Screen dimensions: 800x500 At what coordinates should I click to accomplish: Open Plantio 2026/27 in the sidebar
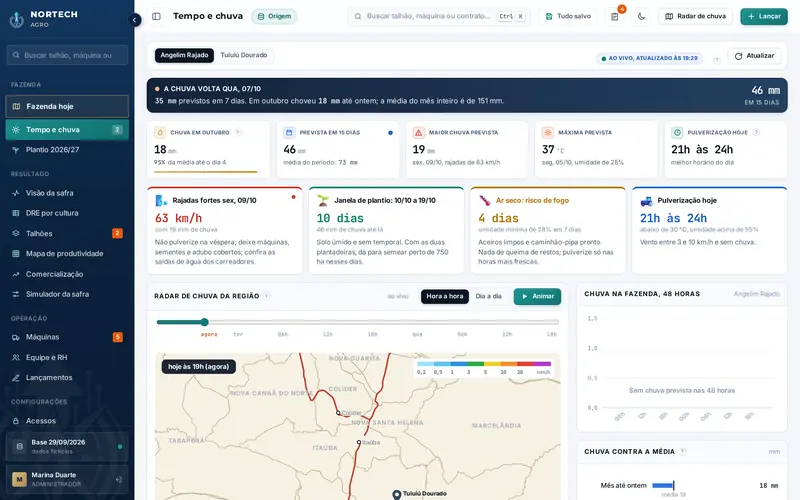click(67, 149)
